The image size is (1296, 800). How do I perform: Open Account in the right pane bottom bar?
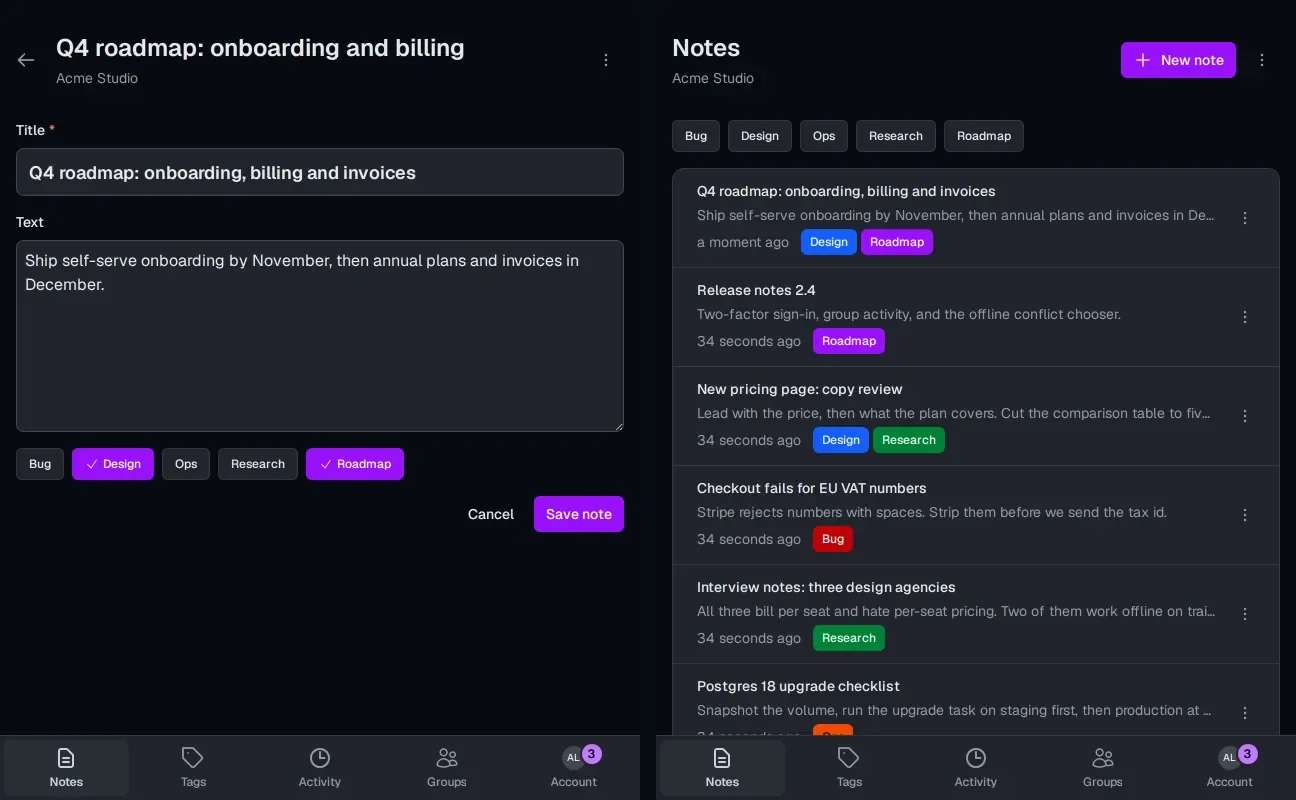point(1230,768)
